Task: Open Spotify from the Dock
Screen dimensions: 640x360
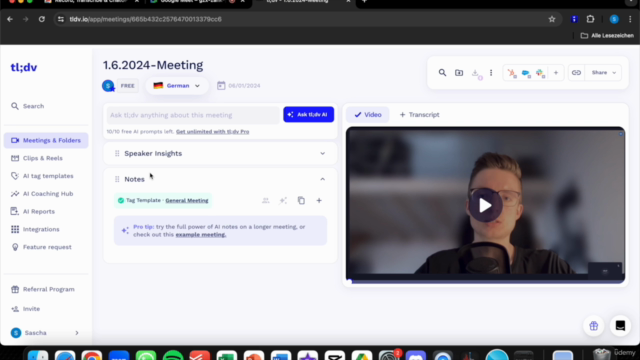Action: 173,355
